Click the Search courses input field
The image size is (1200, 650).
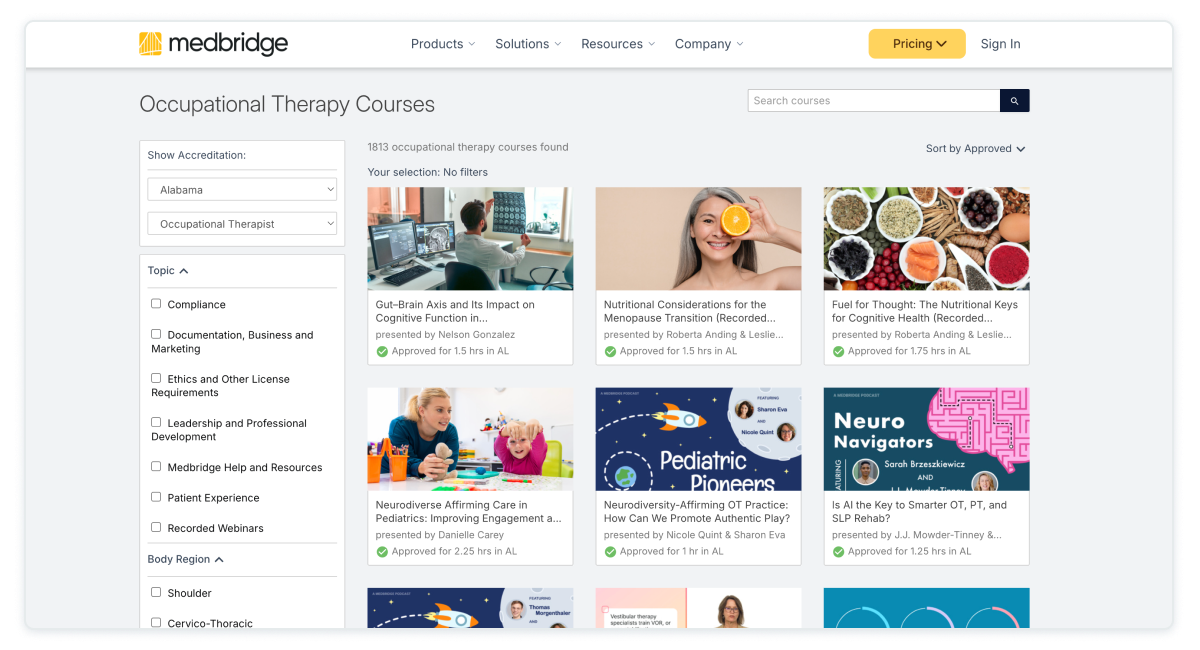click(874, 101)
